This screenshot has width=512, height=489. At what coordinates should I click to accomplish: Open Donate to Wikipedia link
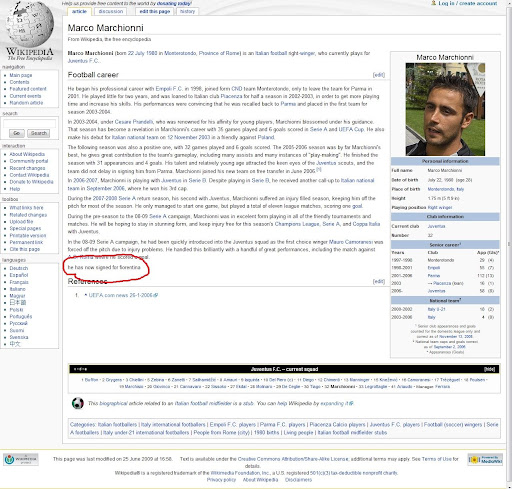pyautogui.click(x=31, y=182)
